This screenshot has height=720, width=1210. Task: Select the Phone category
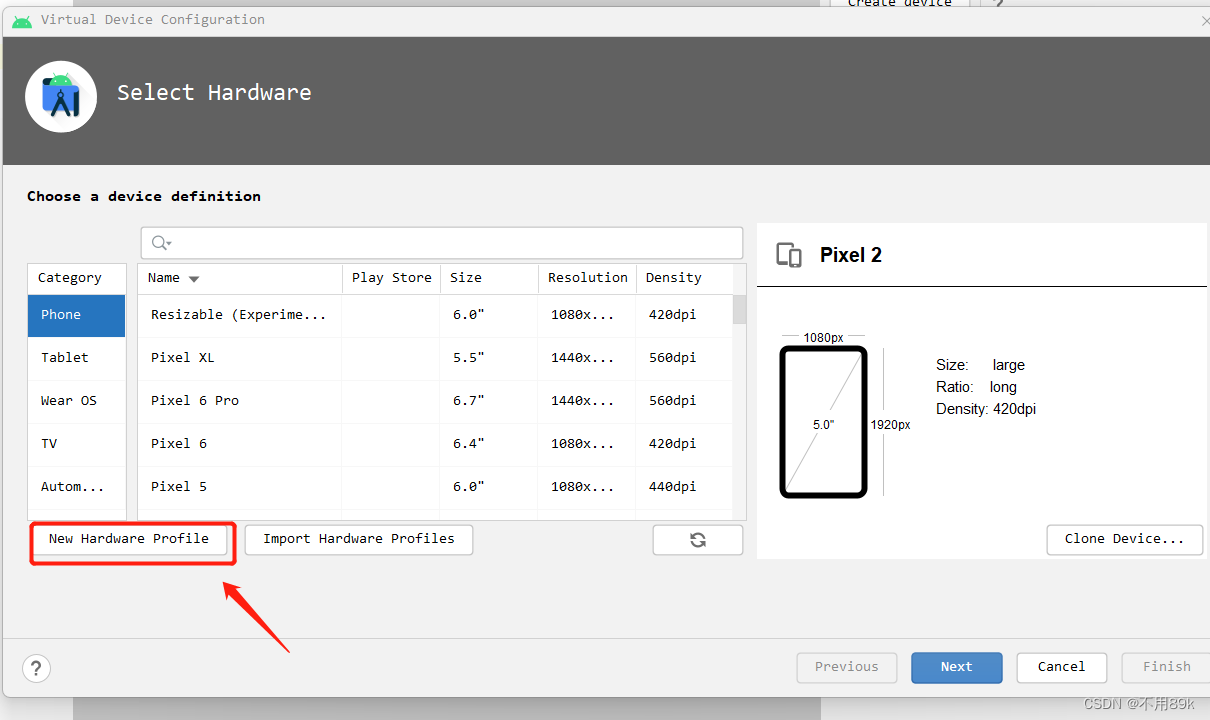click(77, 315)
